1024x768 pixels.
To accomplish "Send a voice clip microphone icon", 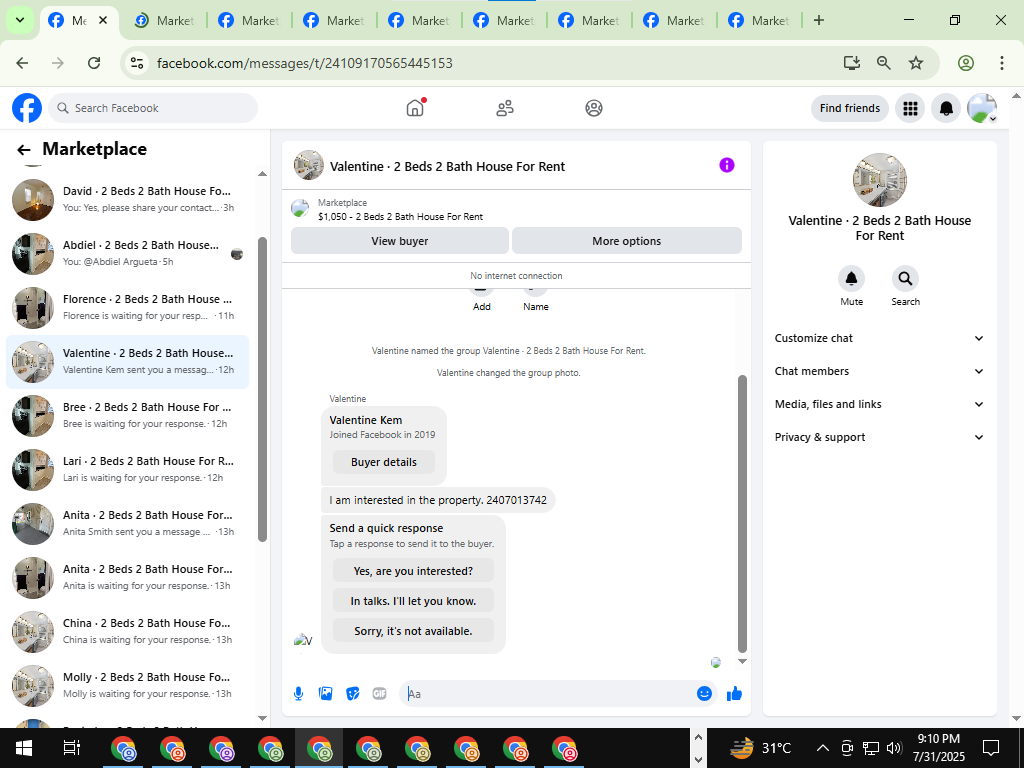I will (298, 694).
